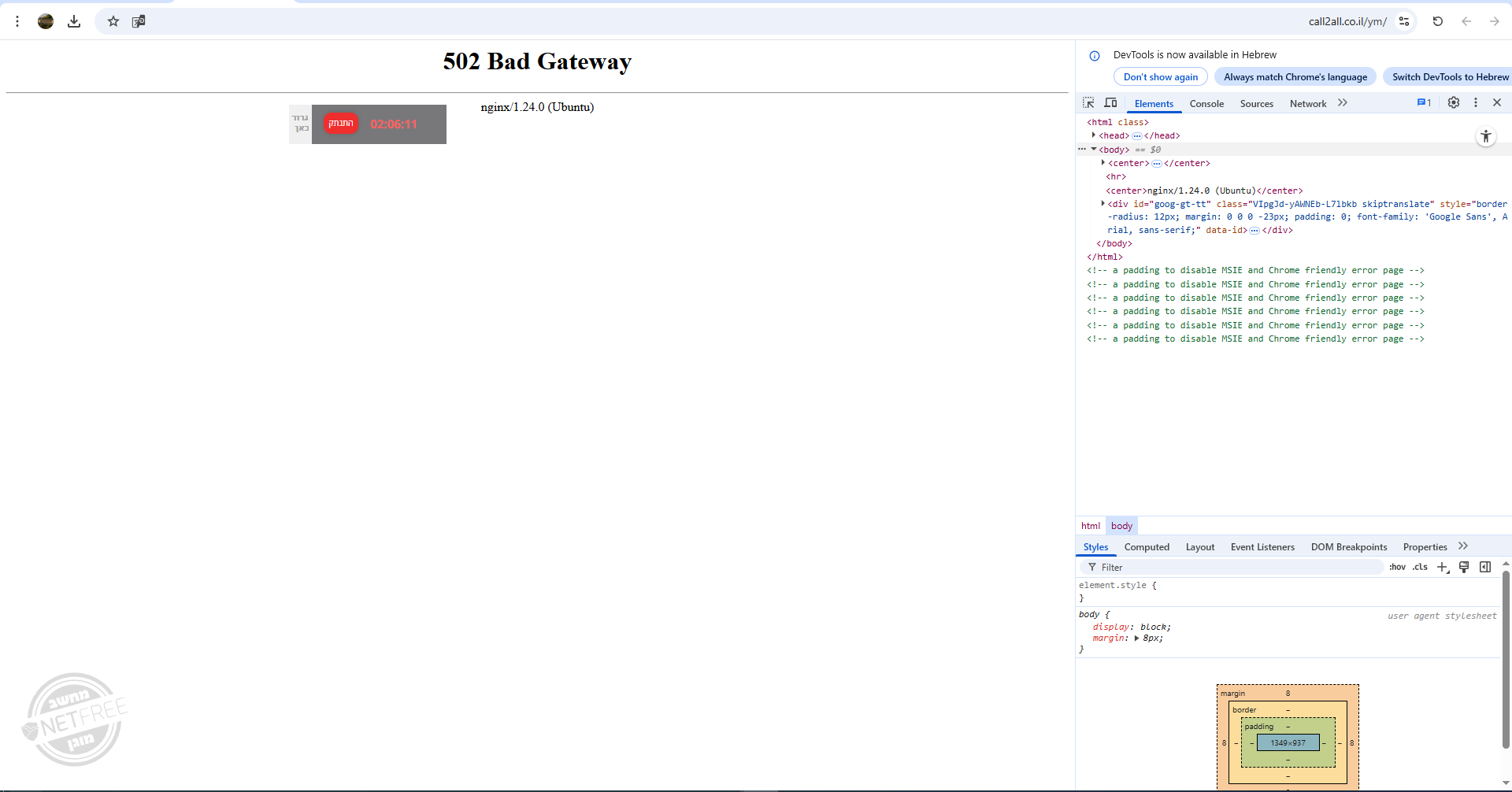Click the body row actions ellipsis
The height and width of the screenshot is (792, 1512).
(1082, 149)
